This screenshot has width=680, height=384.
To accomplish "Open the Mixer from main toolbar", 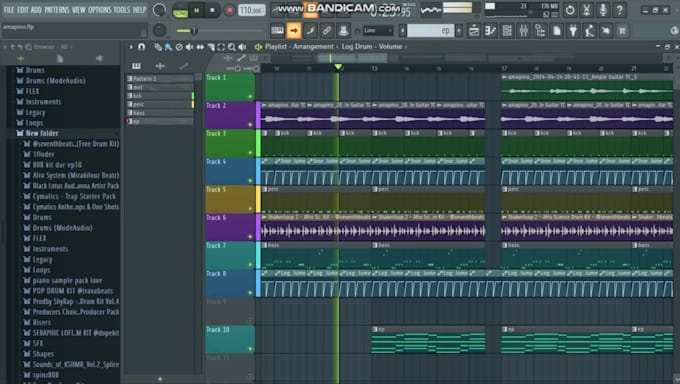I will click(x=523, y=31).
